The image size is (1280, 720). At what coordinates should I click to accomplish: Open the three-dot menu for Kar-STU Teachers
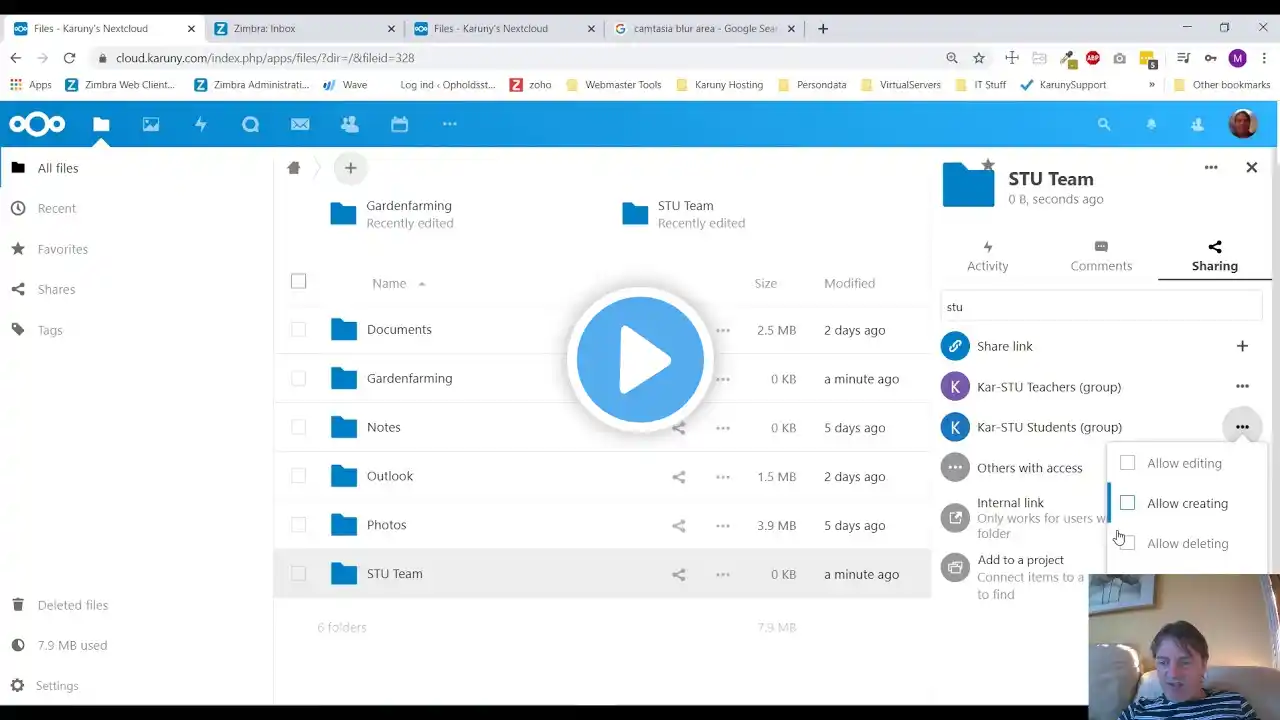pos(1242,386)
